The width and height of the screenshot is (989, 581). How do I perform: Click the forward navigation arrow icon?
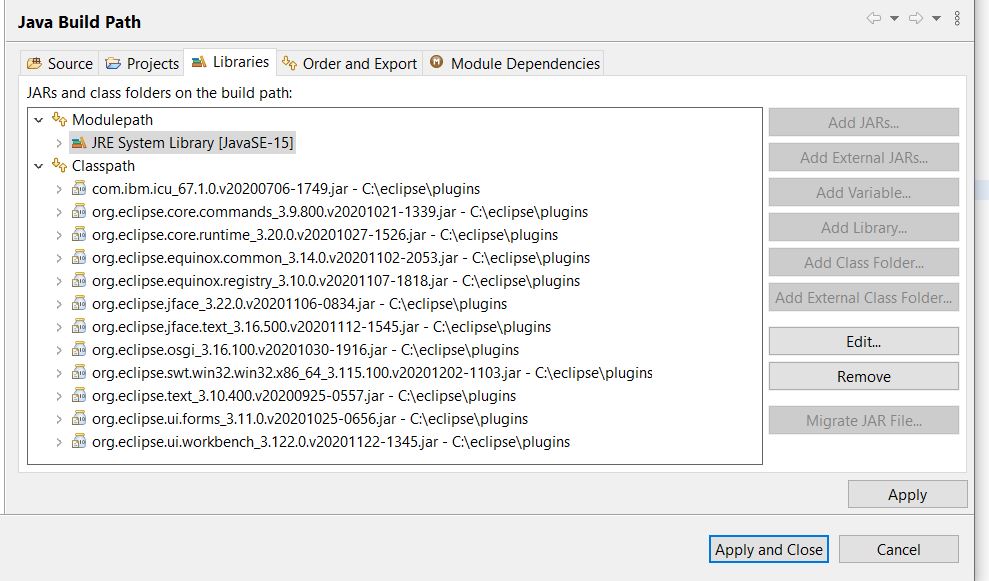point(915,18)
